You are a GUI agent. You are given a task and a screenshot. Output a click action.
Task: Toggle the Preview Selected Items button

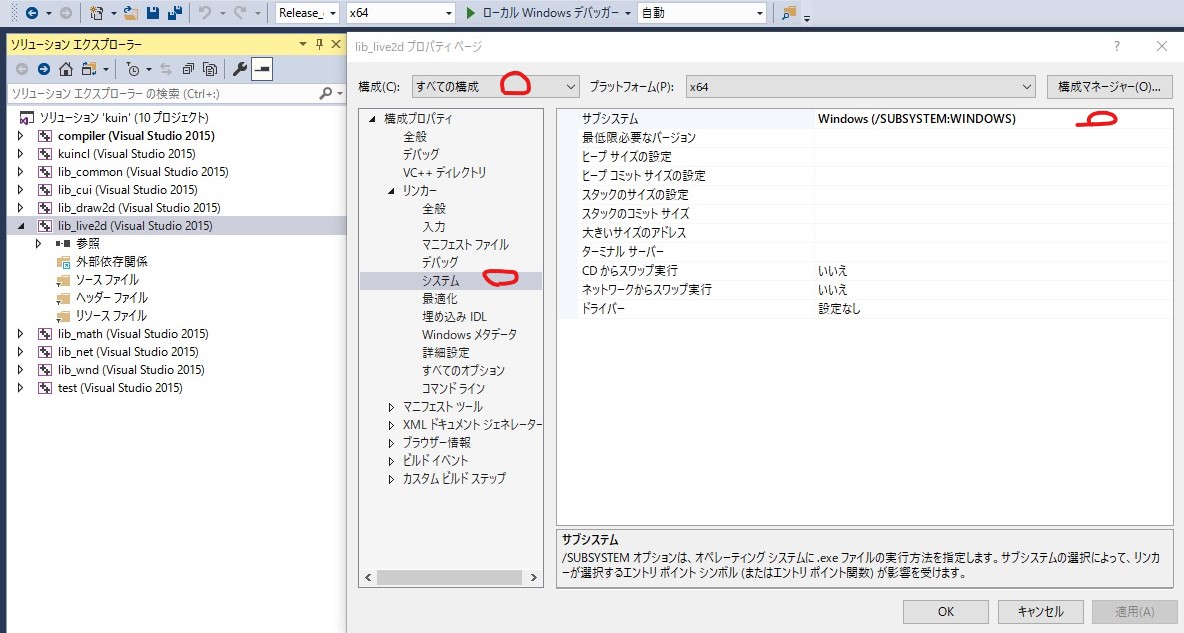point(262,69)
